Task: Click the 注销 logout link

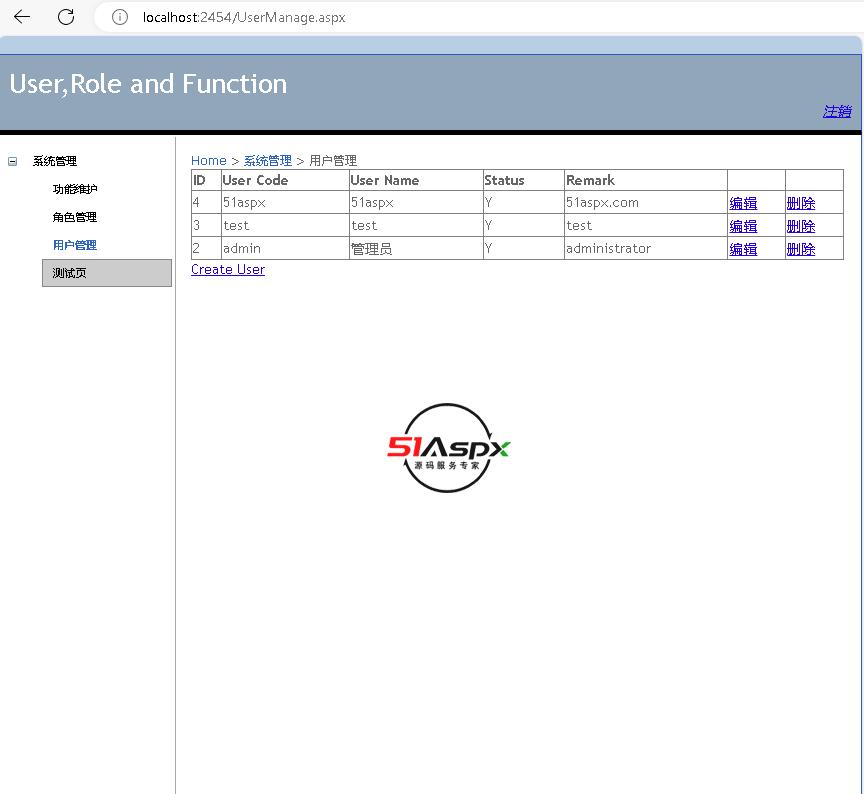Action: (837, 111)
